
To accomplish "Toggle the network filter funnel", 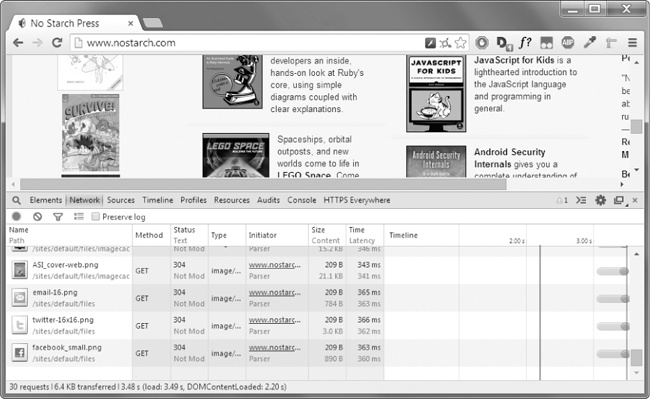I will pos(58,217).
